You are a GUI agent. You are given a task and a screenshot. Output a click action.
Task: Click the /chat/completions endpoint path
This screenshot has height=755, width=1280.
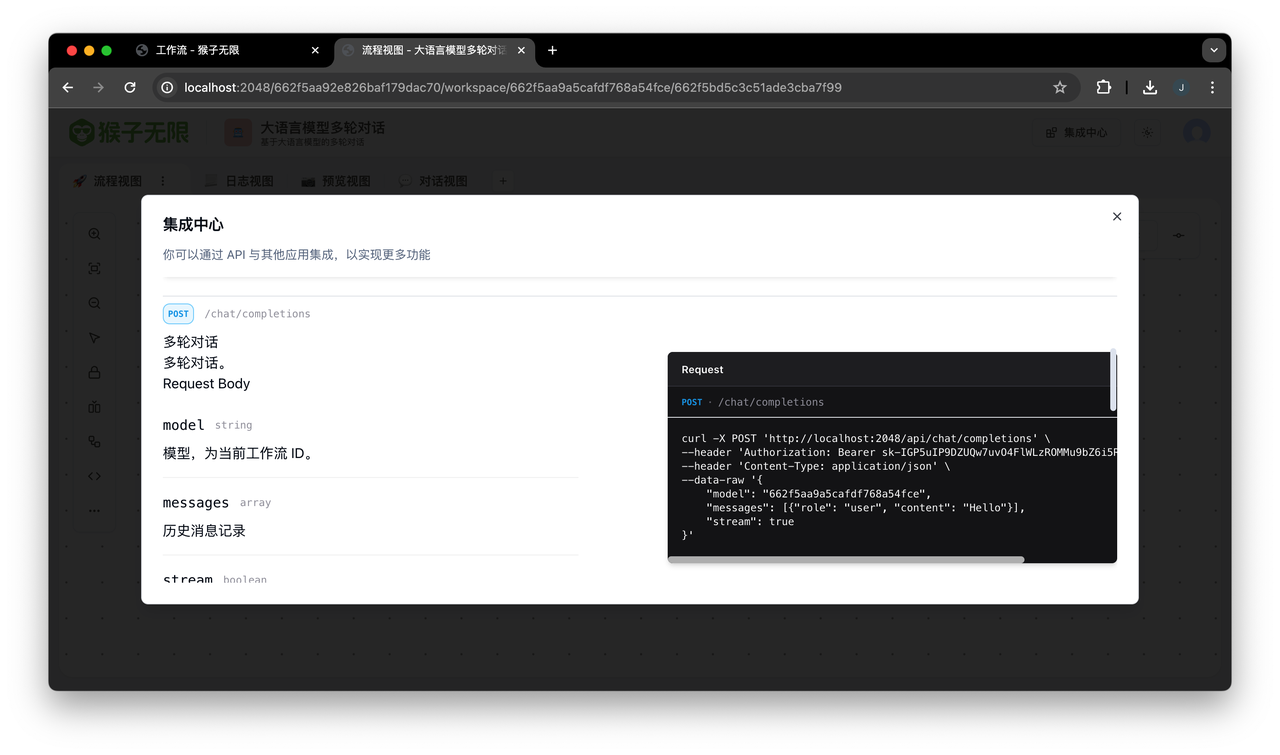click(x=257, y=314)
